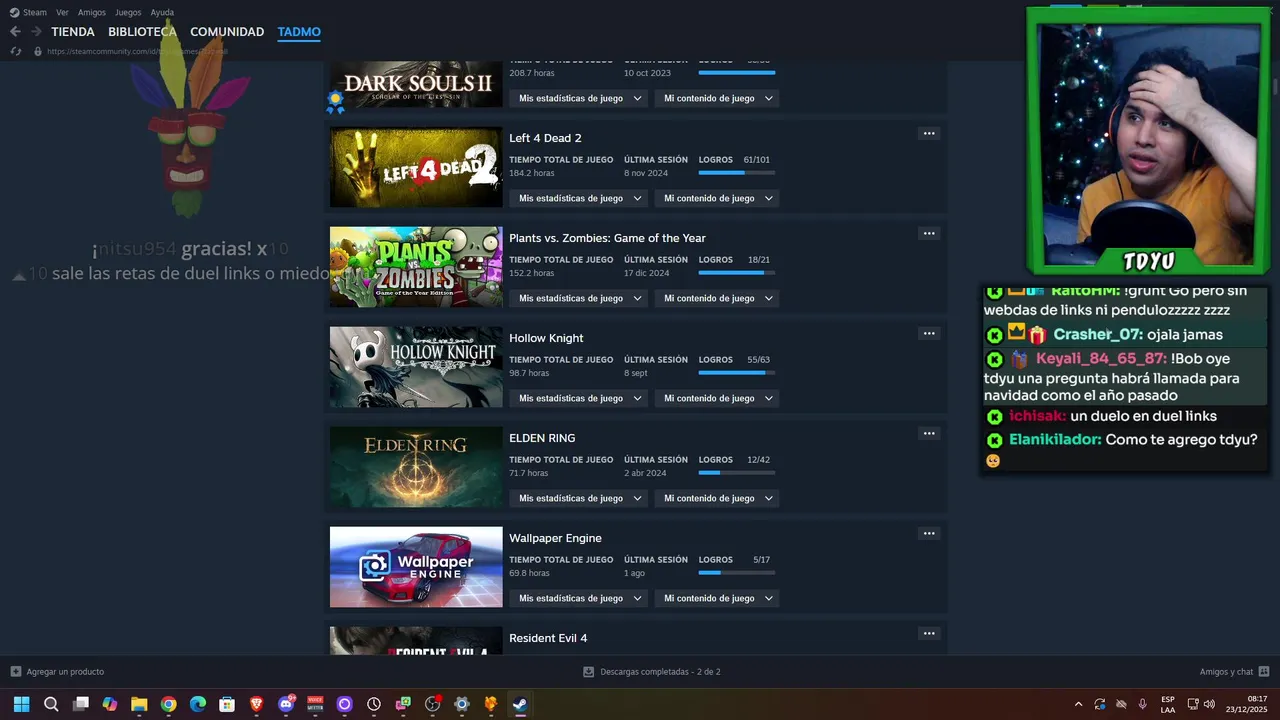Expand Mis estadísticas de juego for ELDEN RING

coord(580,498)
